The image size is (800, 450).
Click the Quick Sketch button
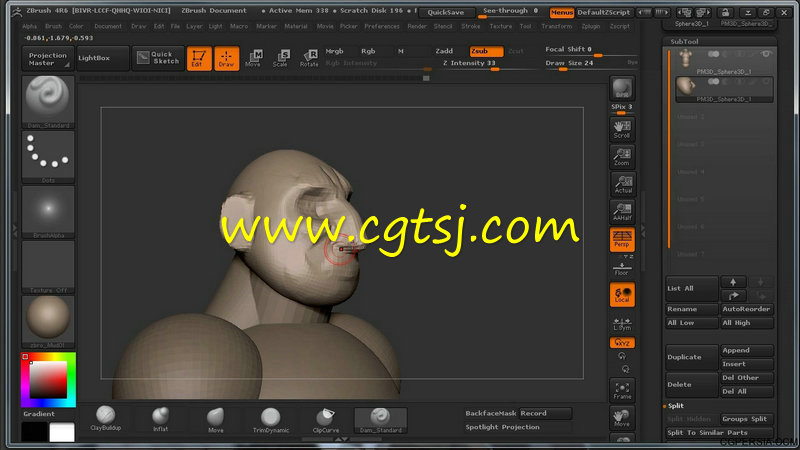pos(158,58)
